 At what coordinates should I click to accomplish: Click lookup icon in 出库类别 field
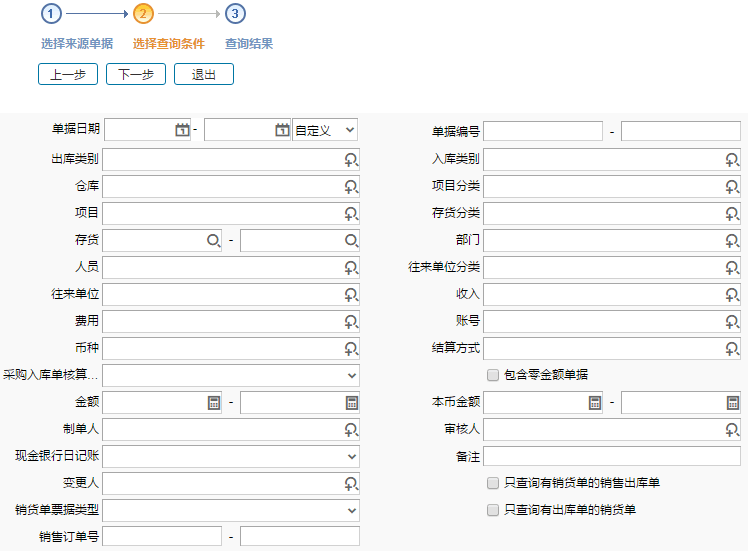(x=351, y=160)
